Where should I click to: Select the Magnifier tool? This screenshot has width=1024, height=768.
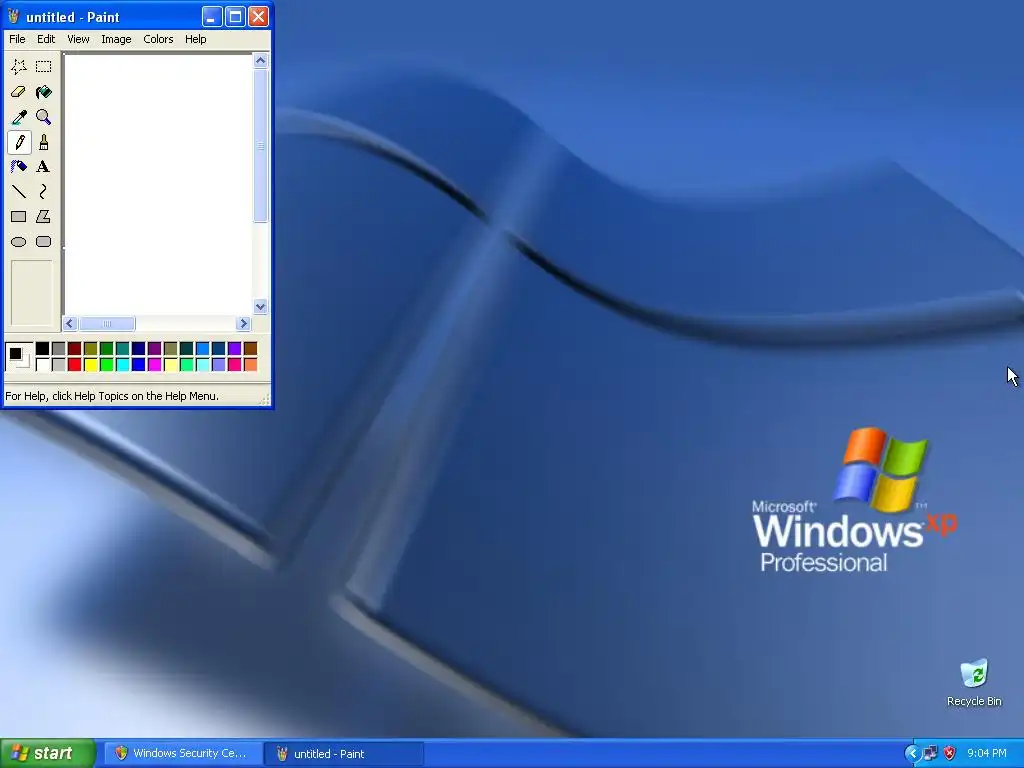(x=44, y=117)
